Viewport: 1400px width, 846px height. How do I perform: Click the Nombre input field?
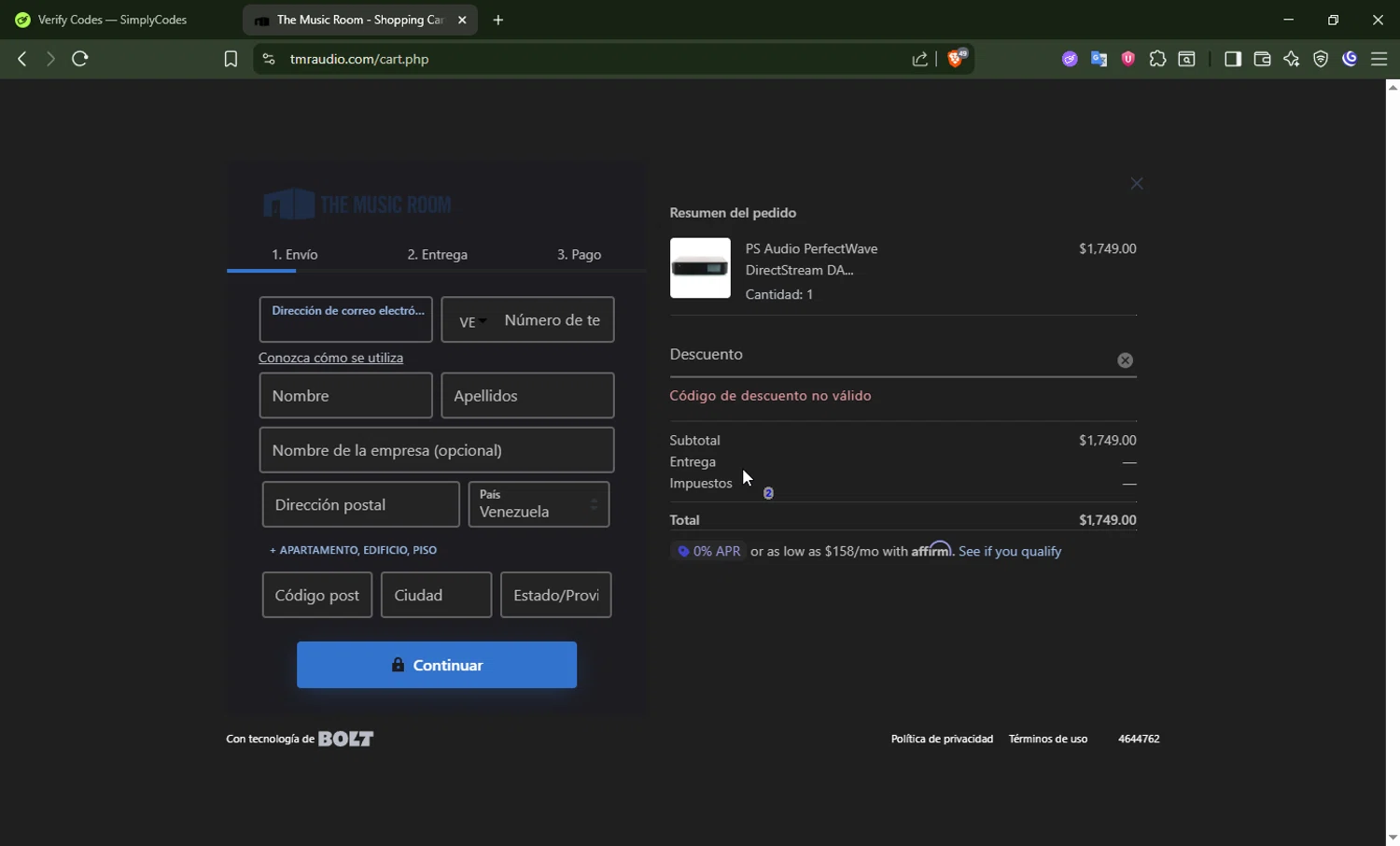[345, 396]
